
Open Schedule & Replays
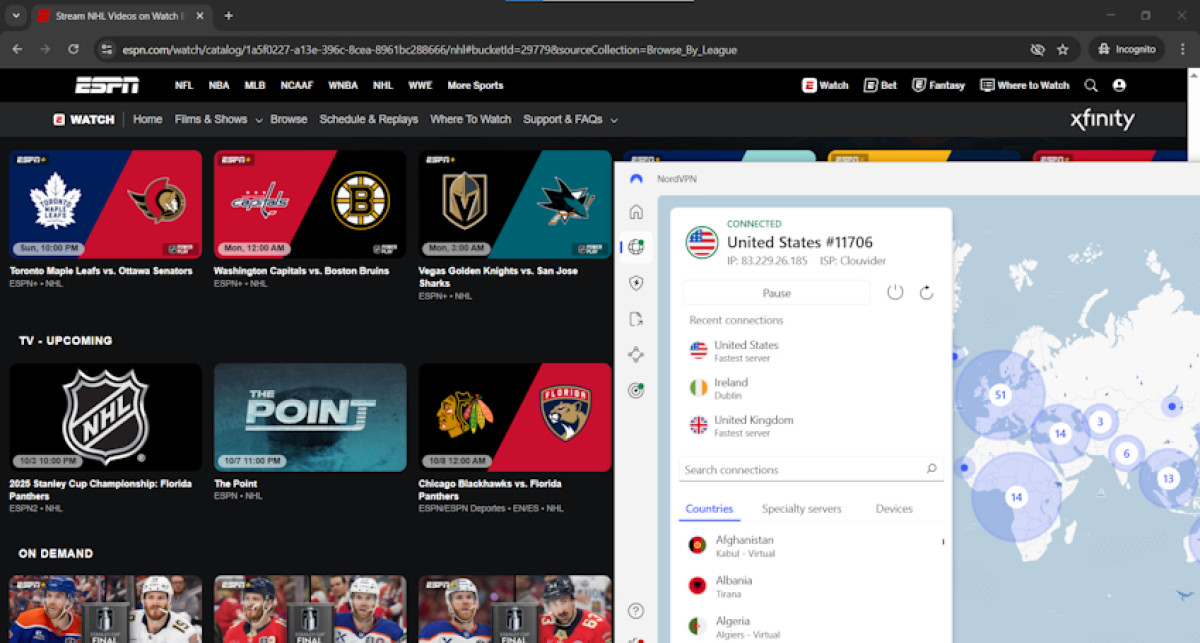pyautogui.click(x=369, y=119)
